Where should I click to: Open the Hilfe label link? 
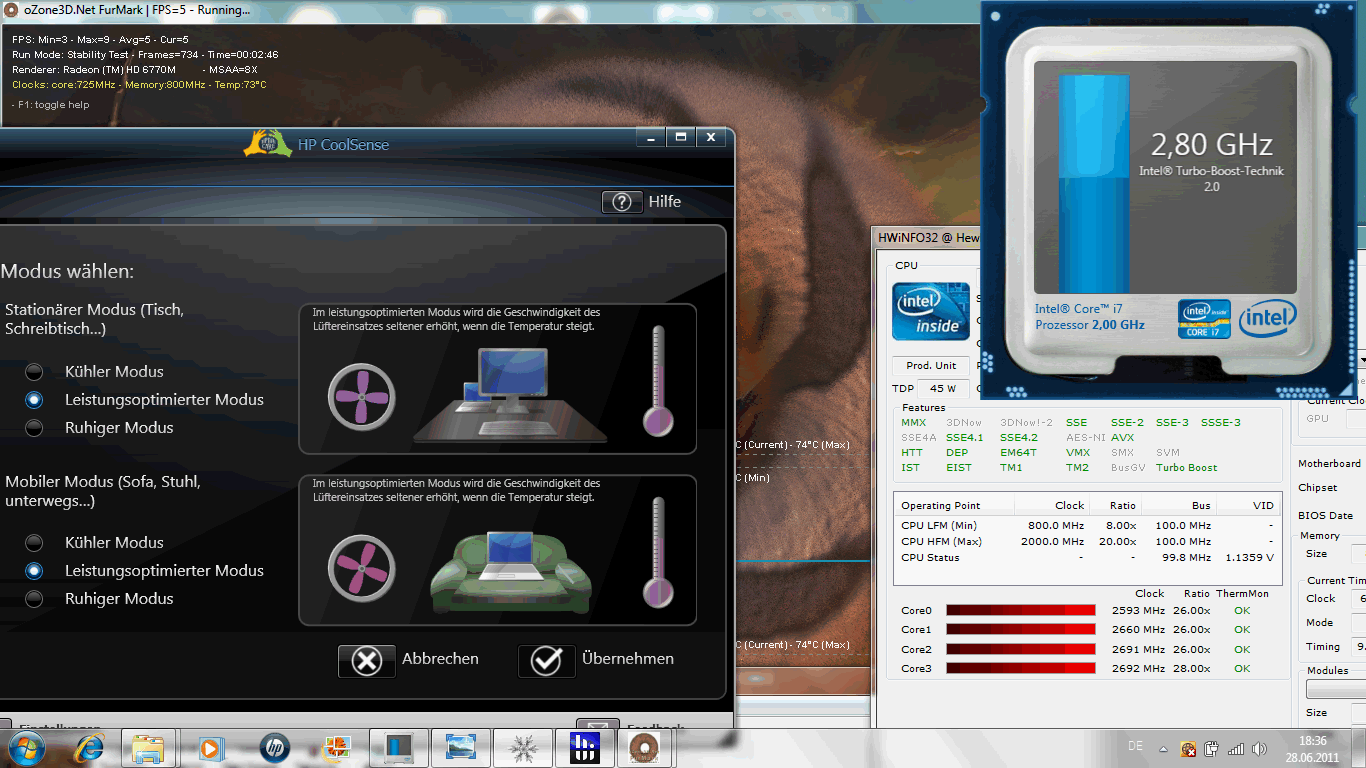click(664, 201)
